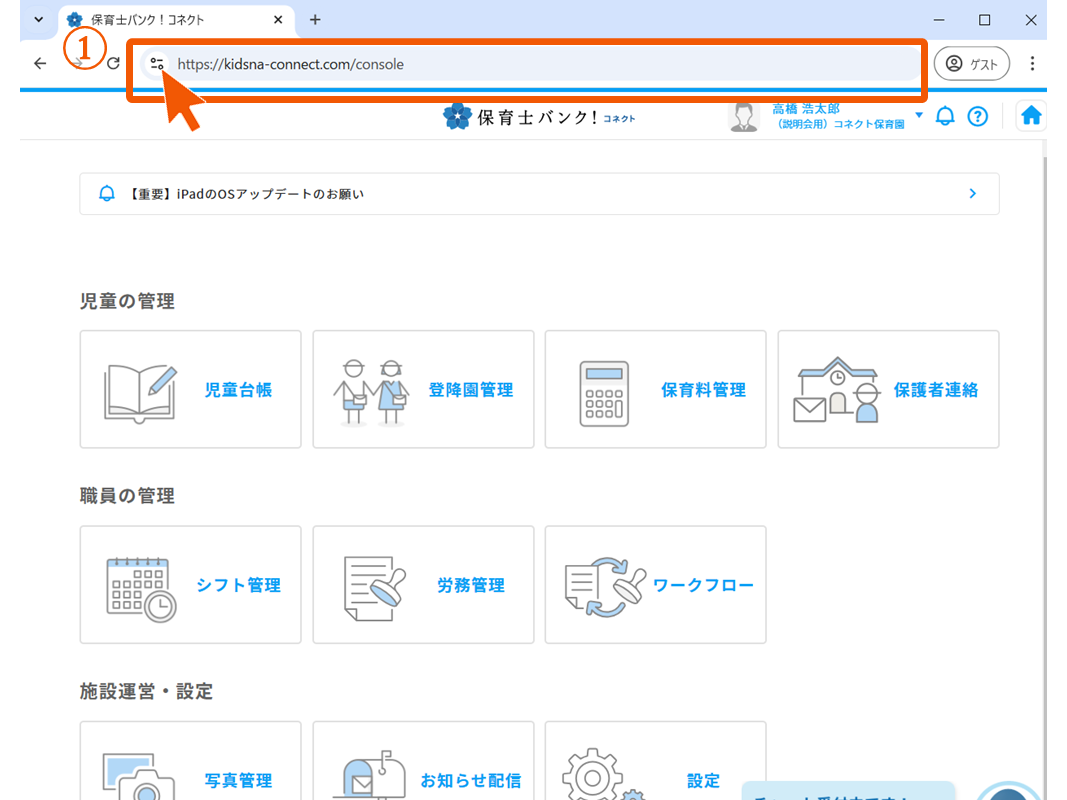Image resolution: width=1067 pixels, height=800 pixels.
Task: Open 児童台帳 book icon tile
Action: pos(190,390)
